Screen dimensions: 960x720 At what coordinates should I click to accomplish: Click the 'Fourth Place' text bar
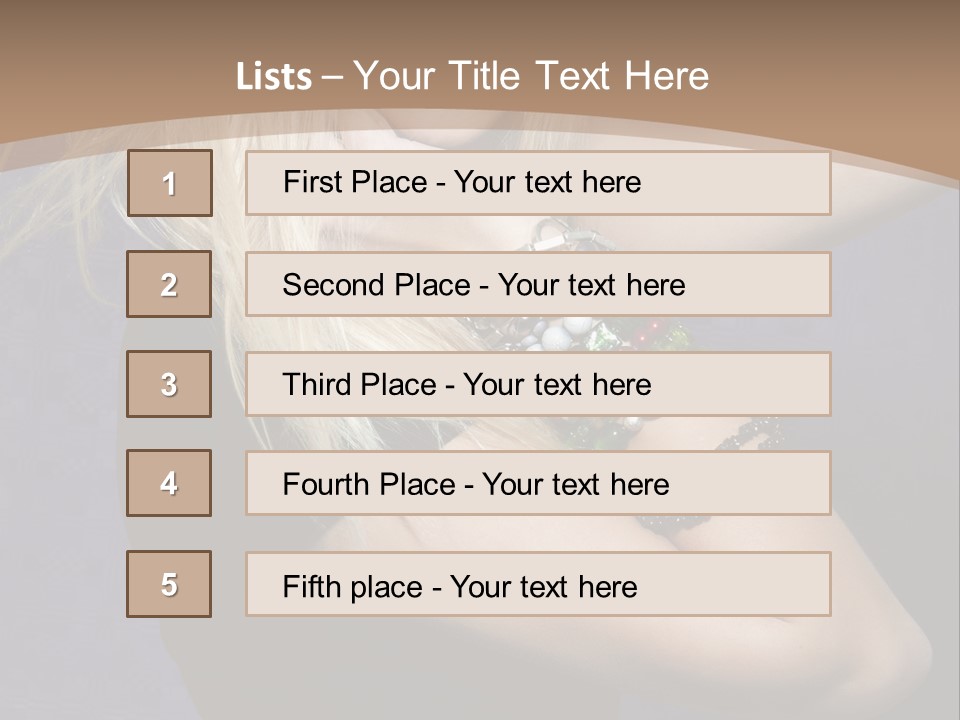click(x=538, y=483)
